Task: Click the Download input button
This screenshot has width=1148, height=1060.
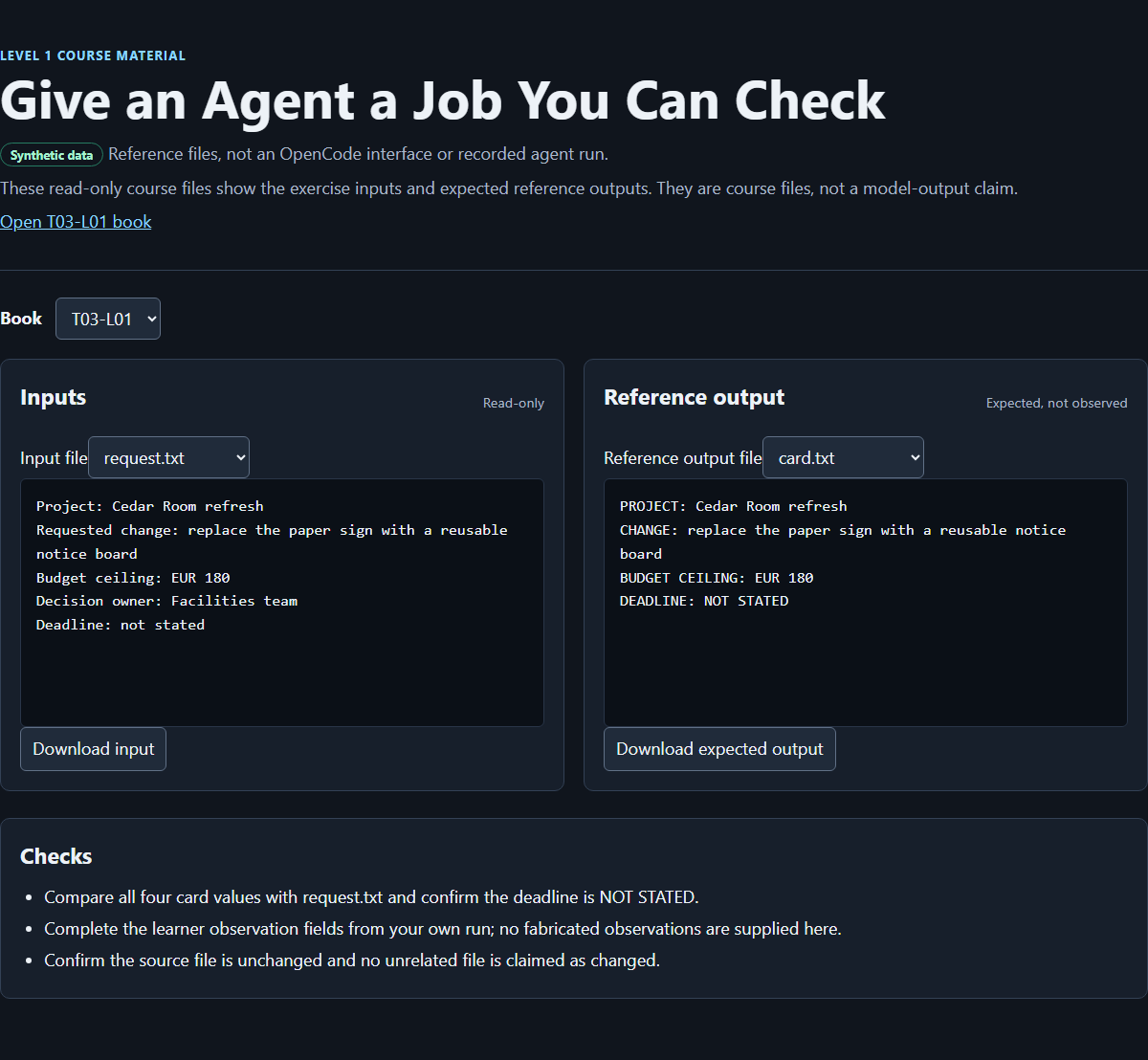Action: [x=93, y=749]
